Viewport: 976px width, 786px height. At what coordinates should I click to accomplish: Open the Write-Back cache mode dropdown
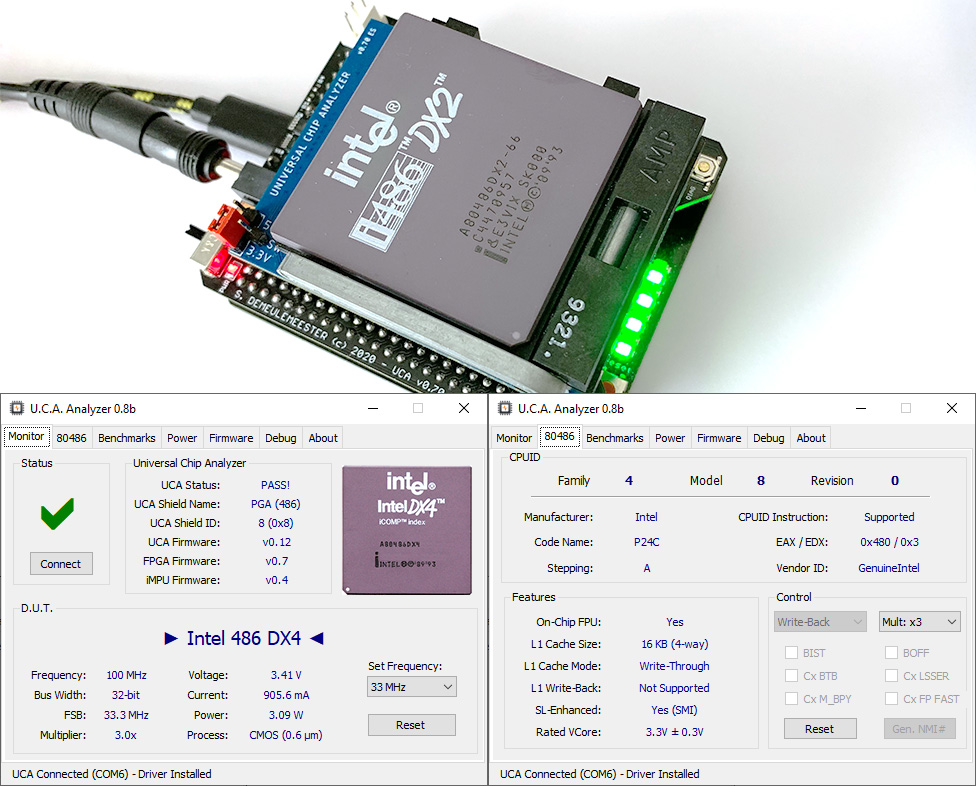[820, 622]
